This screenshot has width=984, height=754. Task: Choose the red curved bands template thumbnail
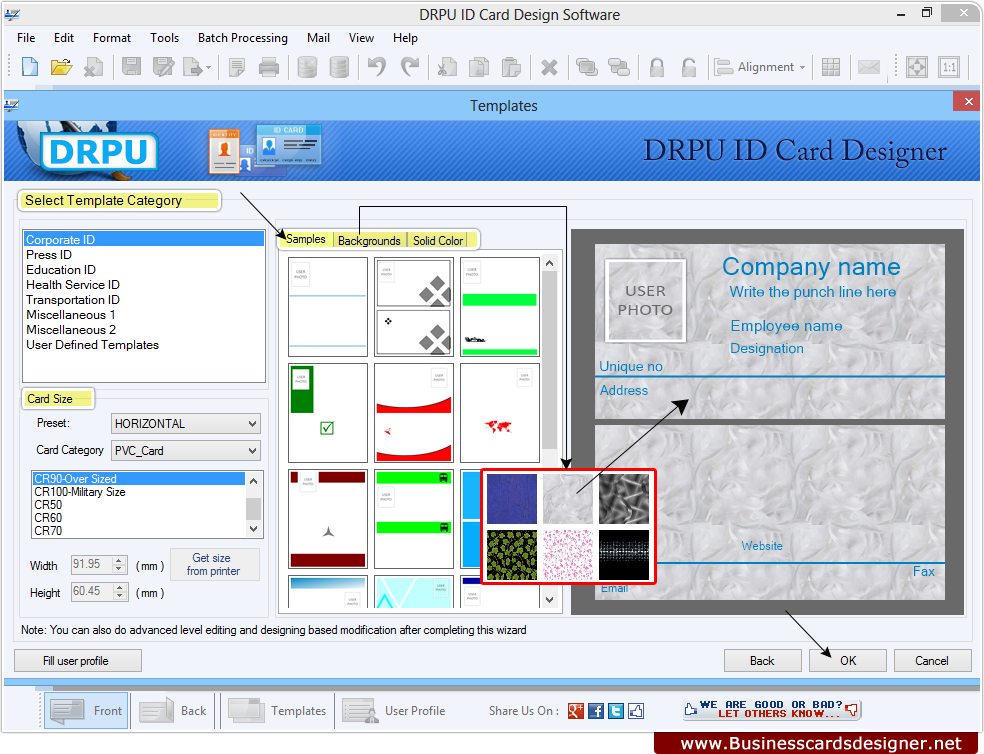(414, 412)
